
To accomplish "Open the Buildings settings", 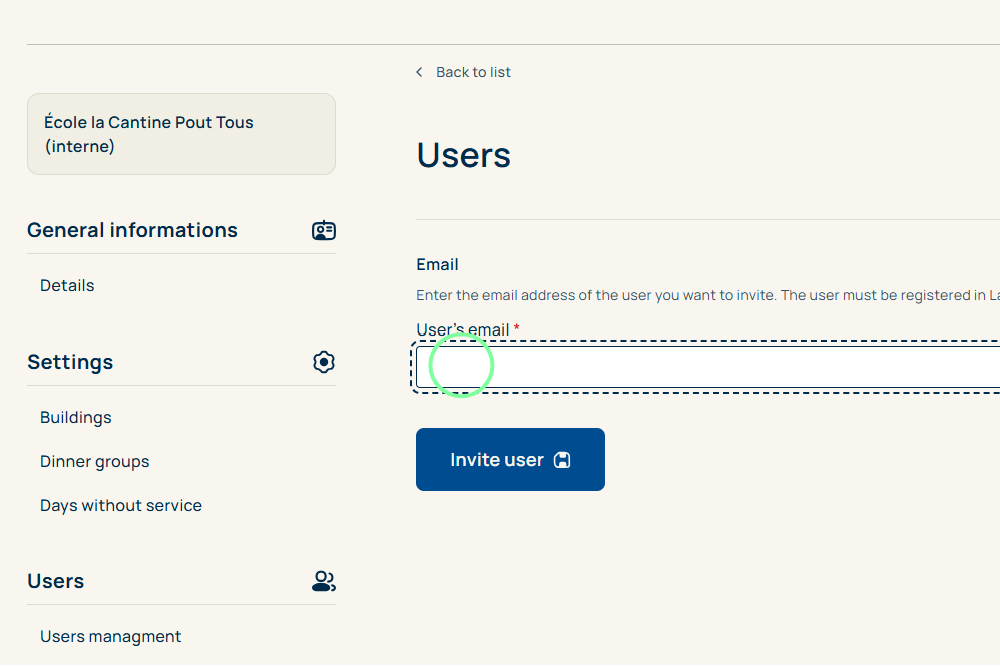I will (76, 417).
